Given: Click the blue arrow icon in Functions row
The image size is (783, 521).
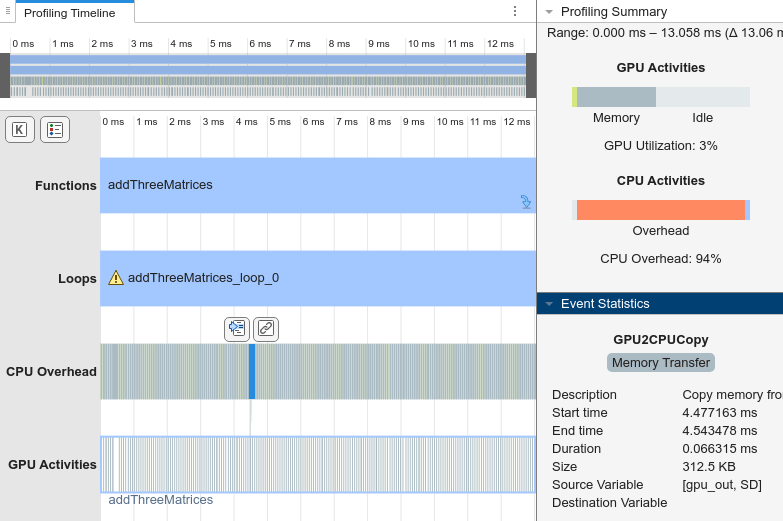Looking at the screenshot, I should [x=526, y=202].
